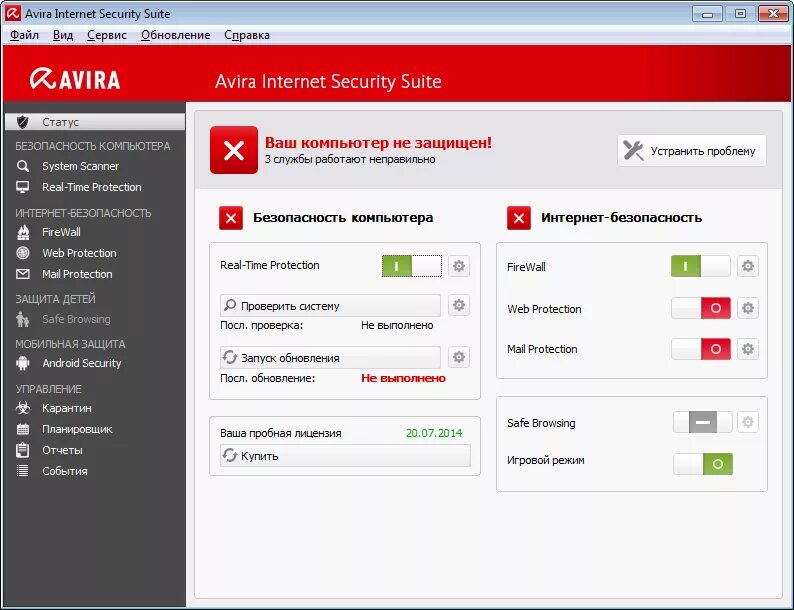Click the Устранить проблему button
This screenshot has width=794, height=610.
tap(692, 150)
